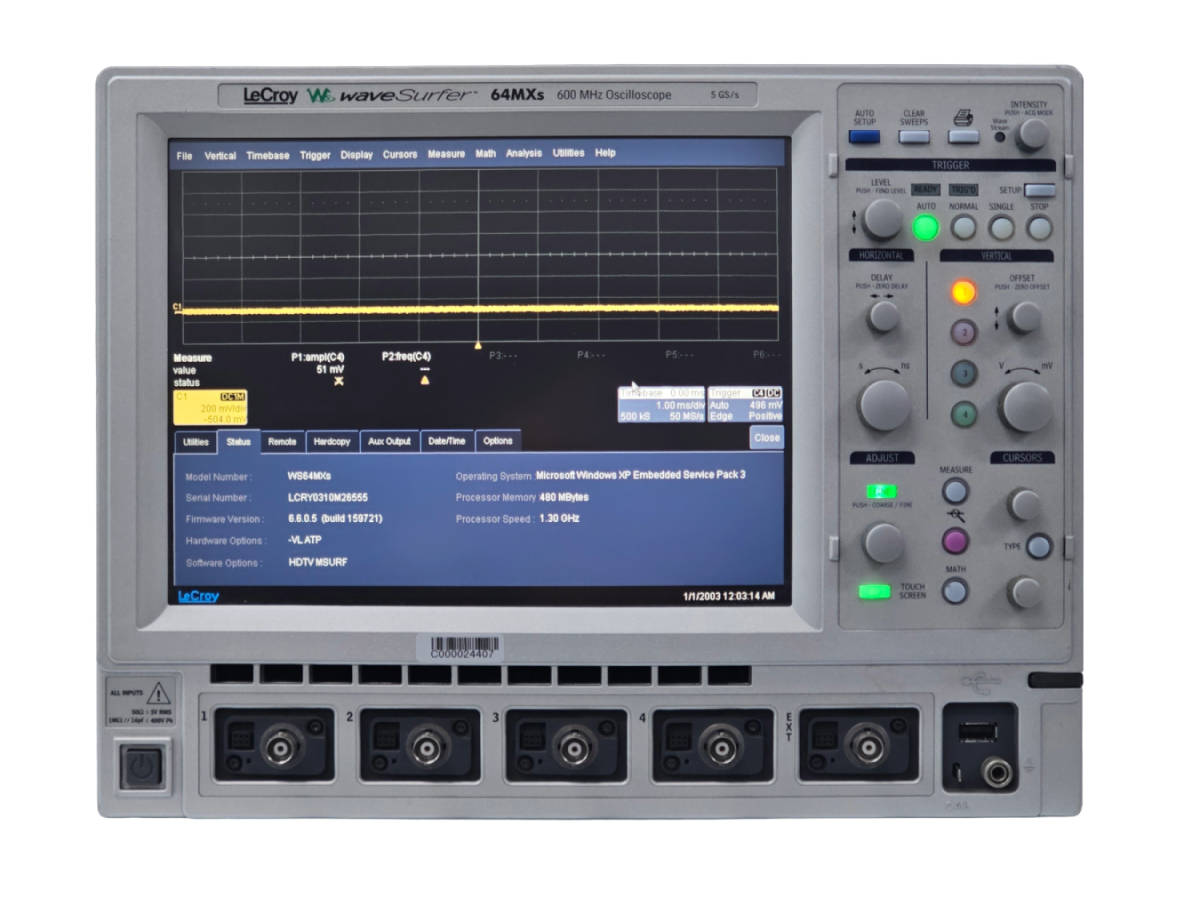Select the empty P3 measurement slot
The image size is (1200, 900).
[x=502, y=355]
